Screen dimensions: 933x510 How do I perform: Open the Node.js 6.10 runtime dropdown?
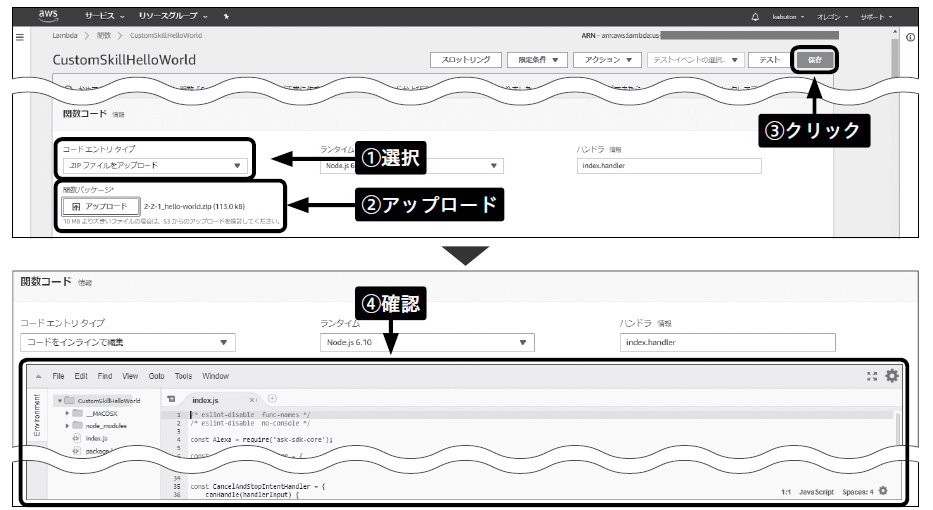point(427,342)
